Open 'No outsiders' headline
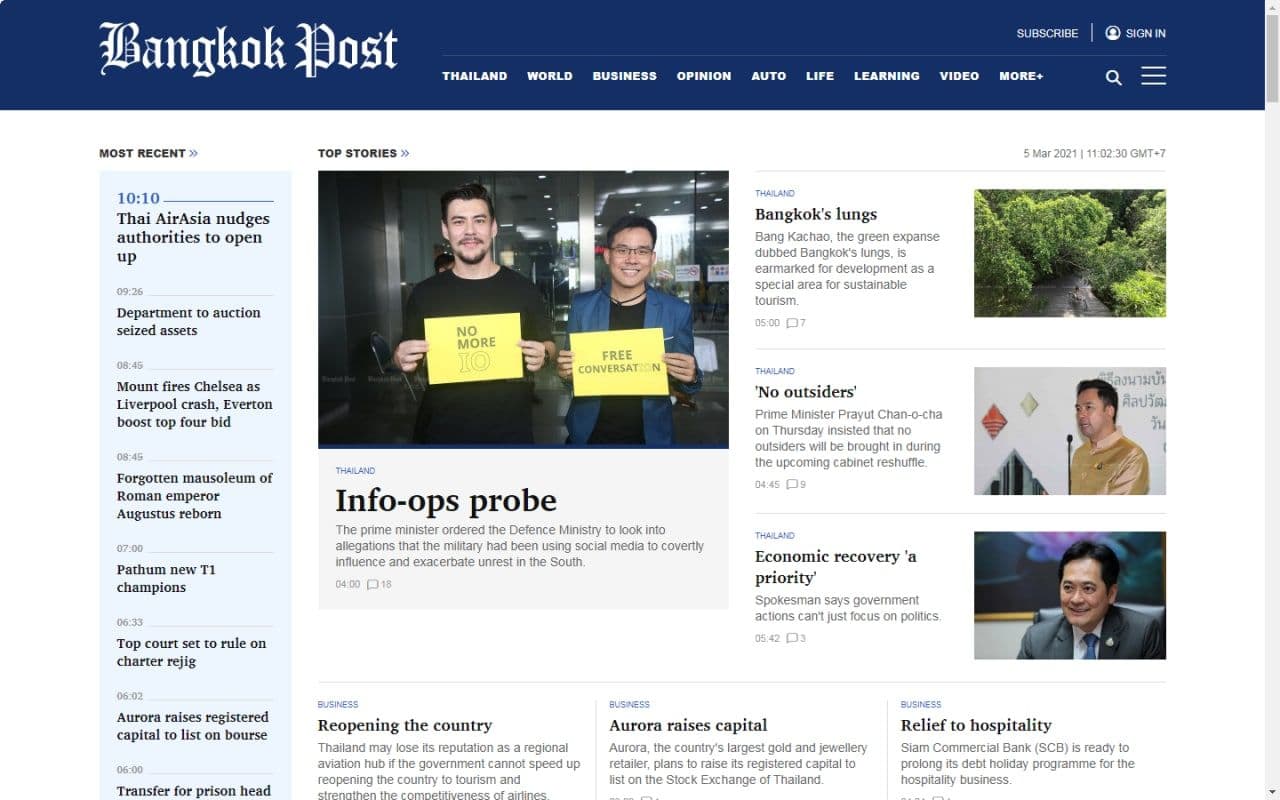 pos(806,392)
